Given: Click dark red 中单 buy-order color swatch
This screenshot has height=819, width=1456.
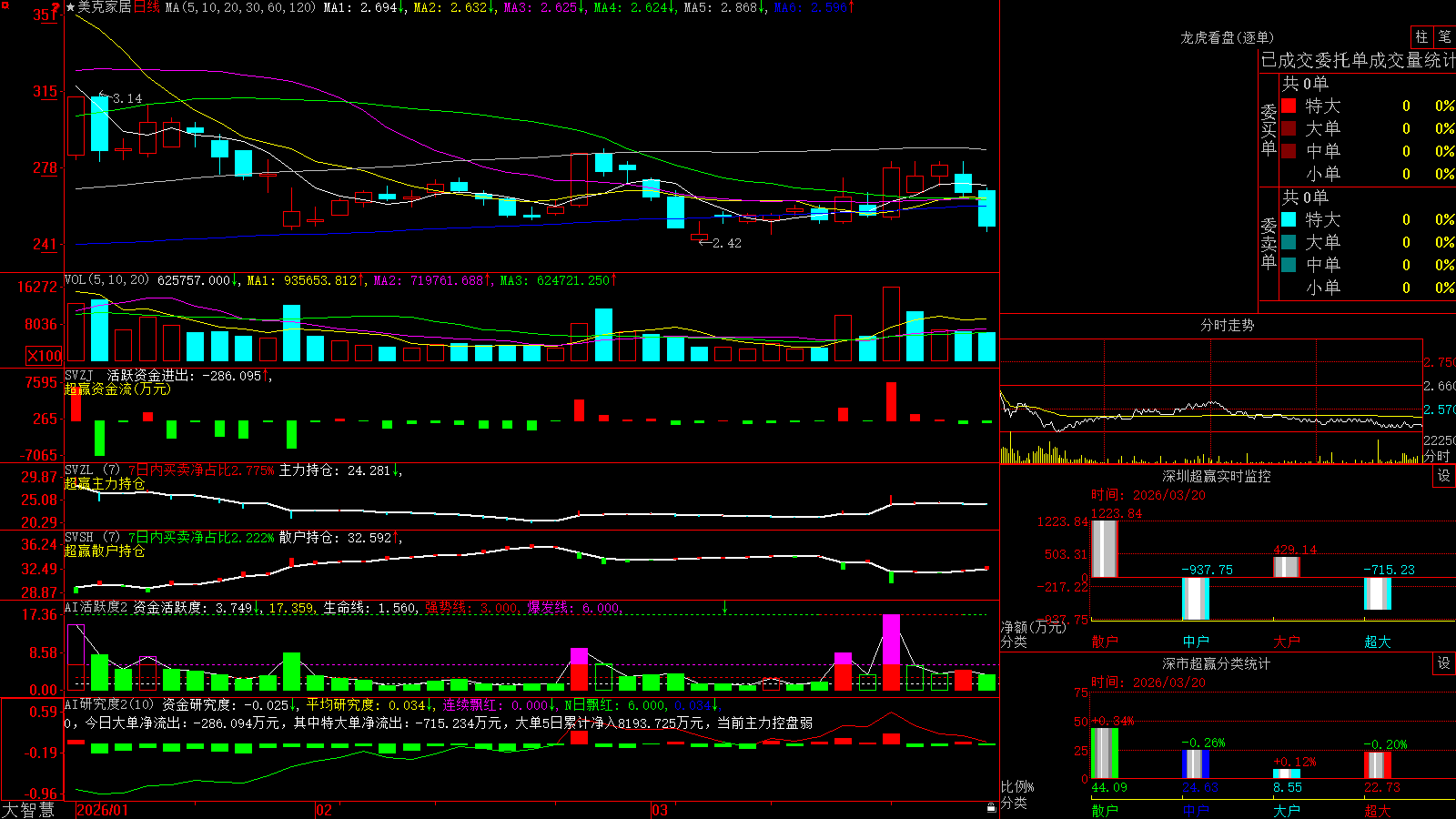Looking at the screenshot, I should [1289, 151].
